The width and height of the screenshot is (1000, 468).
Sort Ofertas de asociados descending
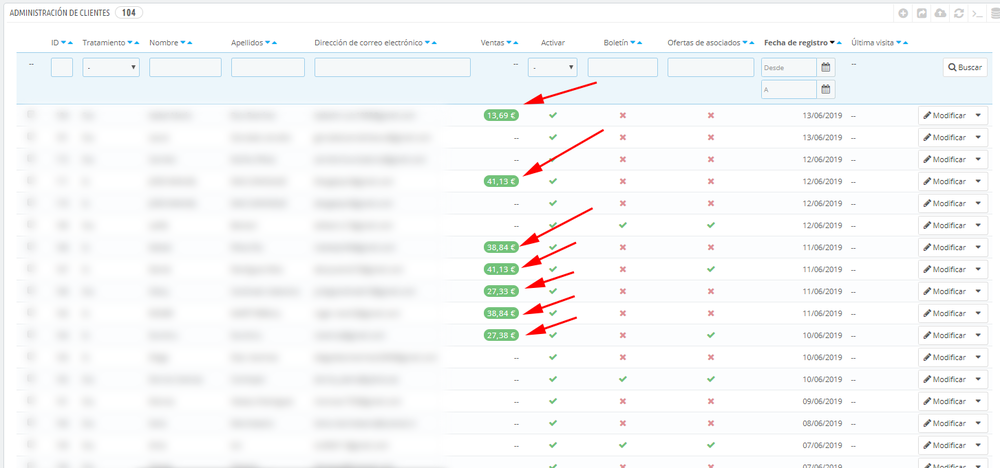coord(746,43)
